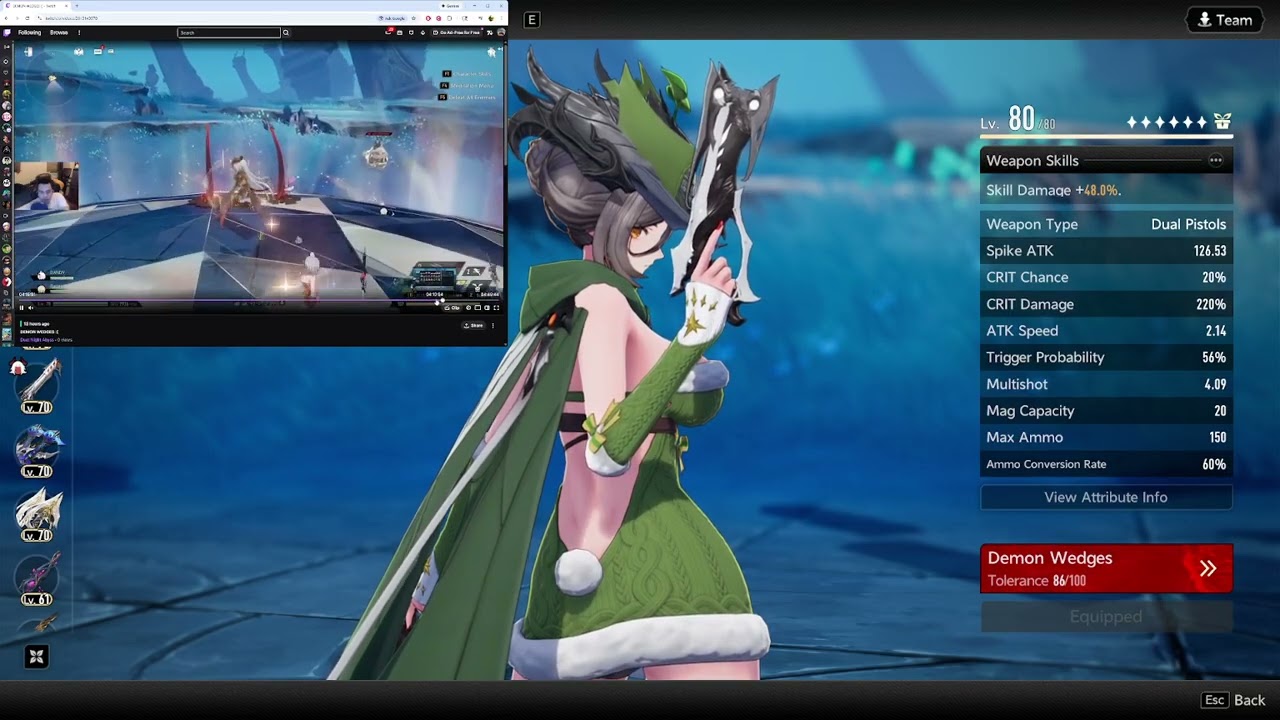1280x720 pixels.
Task: Click the gift box icon beside stars
Action: [1222, 122]
